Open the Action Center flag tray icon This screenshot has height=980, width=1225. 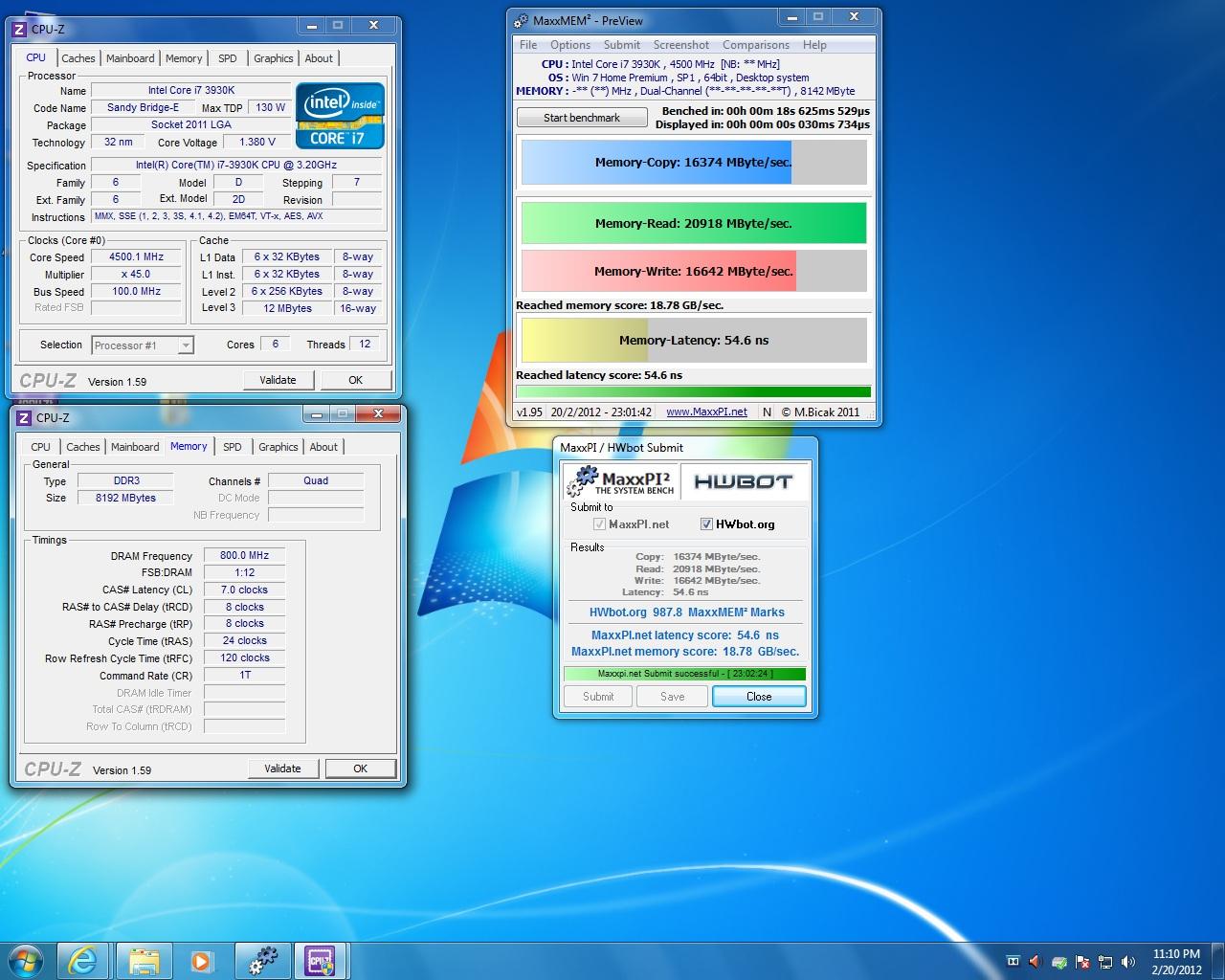point(1082,962)
